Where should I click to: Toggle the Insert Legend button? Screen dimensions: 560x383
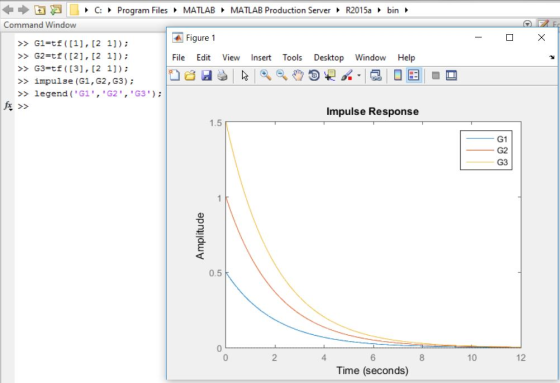[x=414, y=75]
